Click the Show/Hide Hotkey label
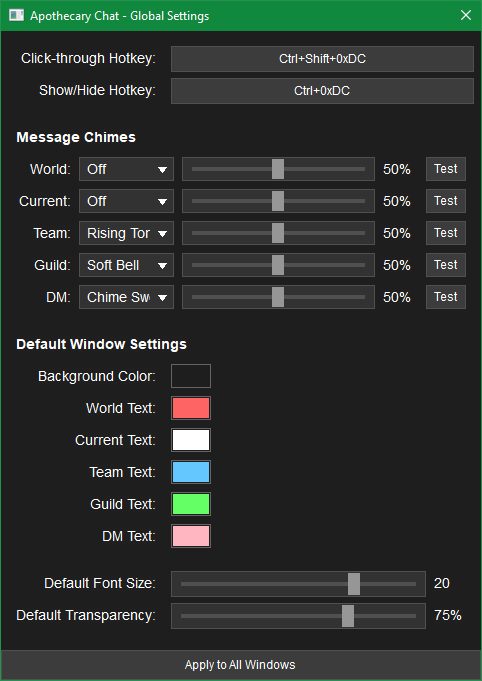This screenshot has width=482, height=681. point(97,90)
